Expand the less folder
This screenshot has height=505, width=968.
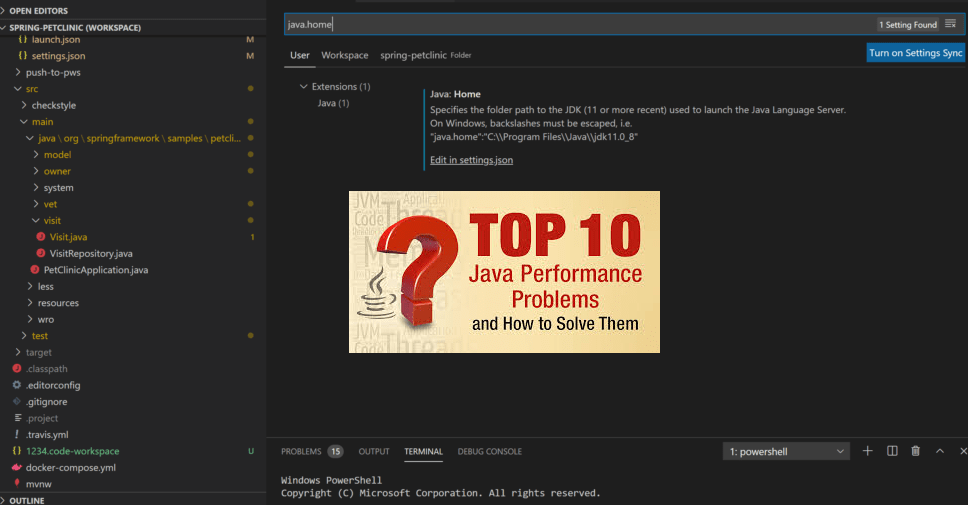coord(46,286)
